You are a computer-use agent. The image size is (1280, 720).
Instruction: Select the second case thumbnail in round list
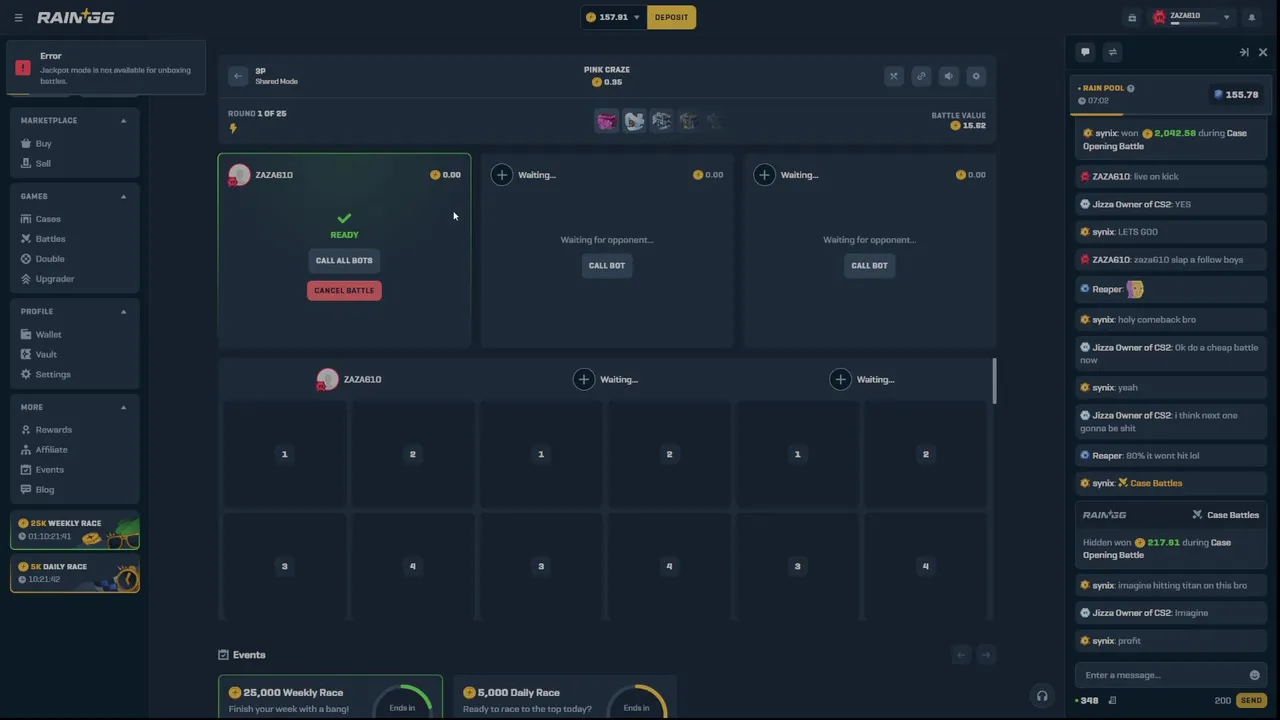coord(634,121)
